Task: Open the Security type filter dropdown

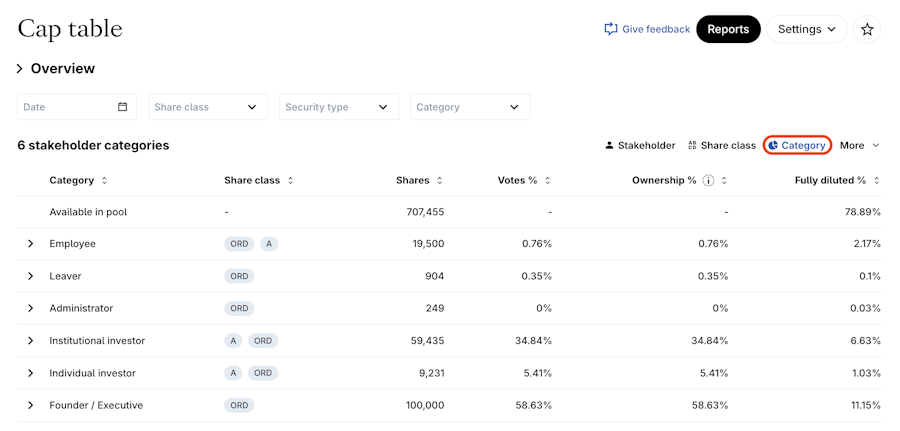Action: (338, 107)
